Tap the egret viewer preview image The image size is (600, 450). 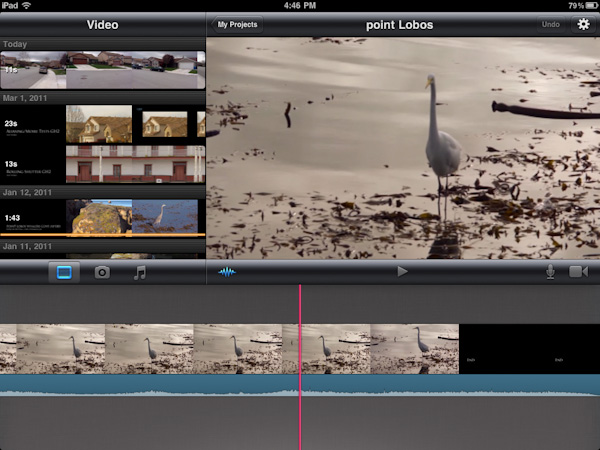(x=403, y=148)
